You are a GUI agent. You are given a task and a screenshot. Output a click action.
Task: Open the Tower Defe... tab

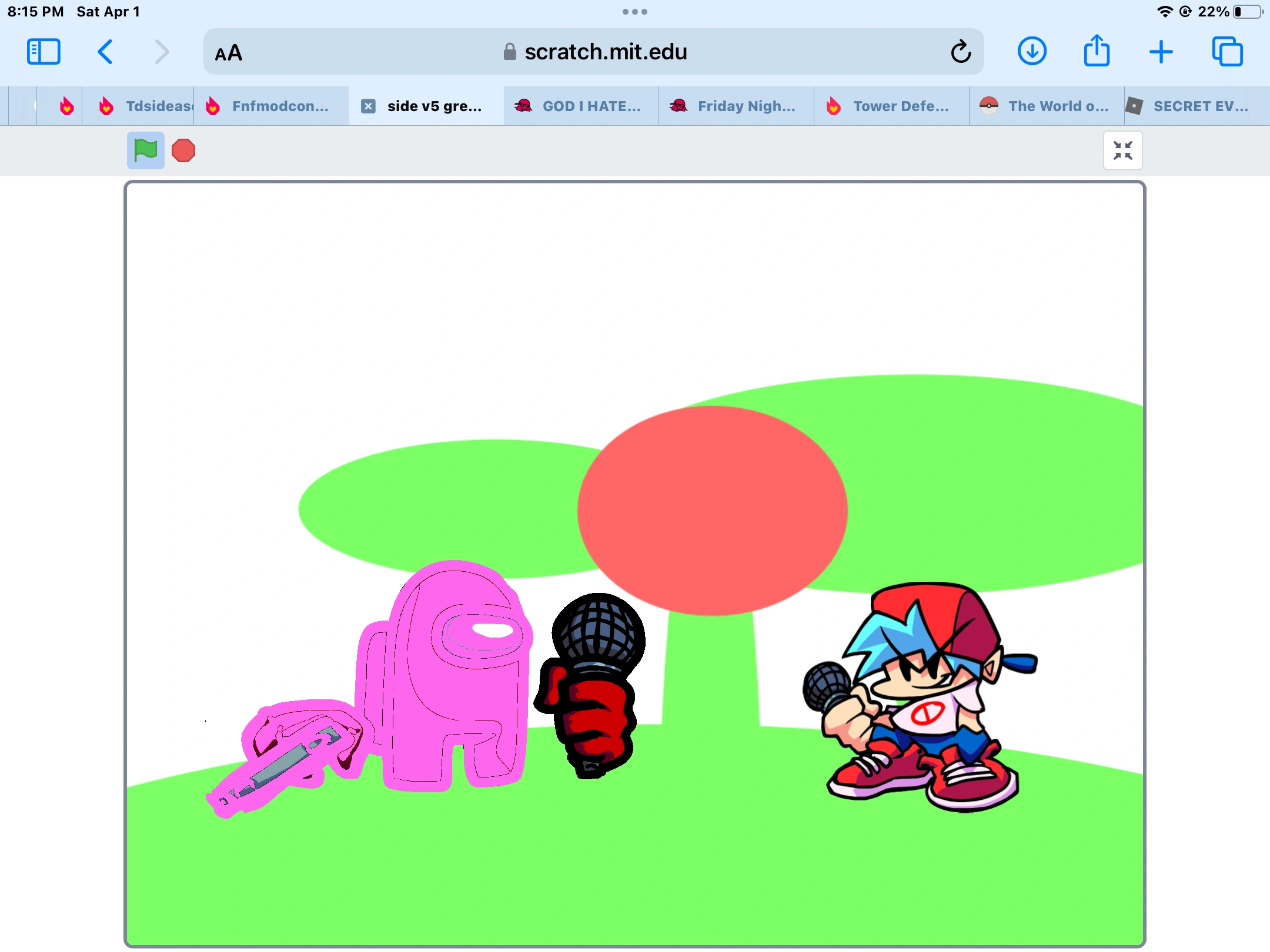900,106
